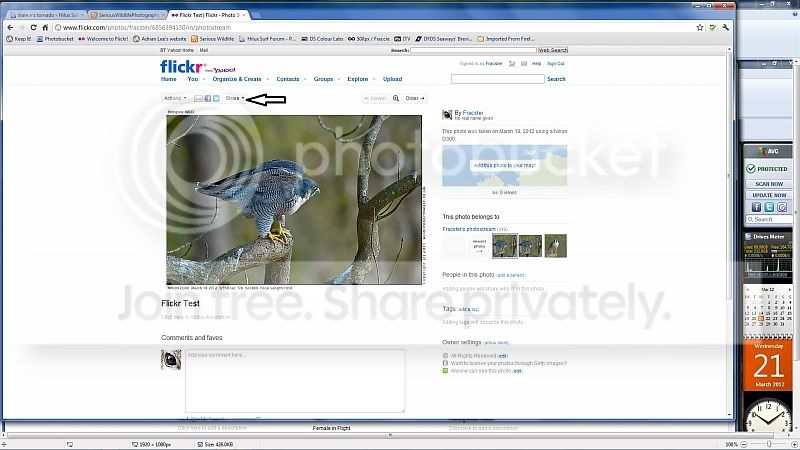Switch to the train v's tornado browser tab
The width and height of the screenshot is (800, 450).
pyautogui.click(x=45, y=15)
